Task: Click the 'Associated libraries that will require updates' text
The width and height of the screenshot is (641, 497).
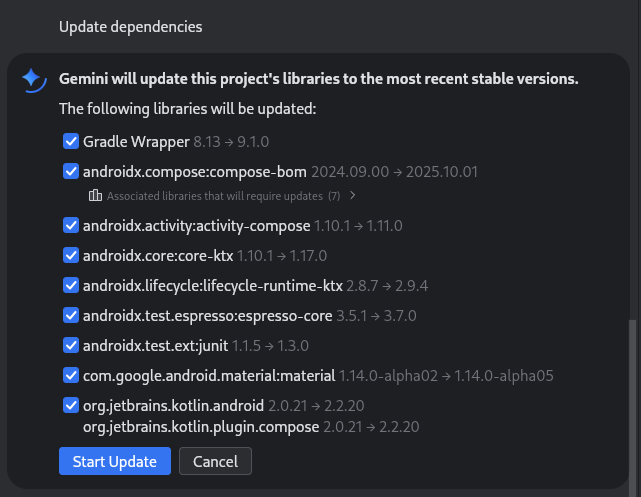Action: (x=214, y=196)
